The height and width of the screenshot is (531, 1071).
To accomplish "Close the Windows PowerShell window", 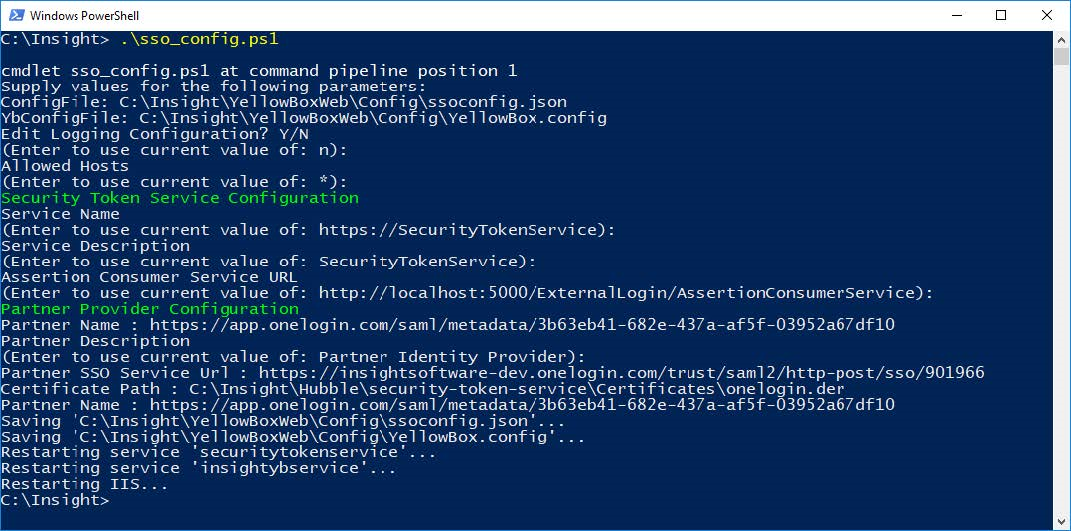I will coord(1047,16).
